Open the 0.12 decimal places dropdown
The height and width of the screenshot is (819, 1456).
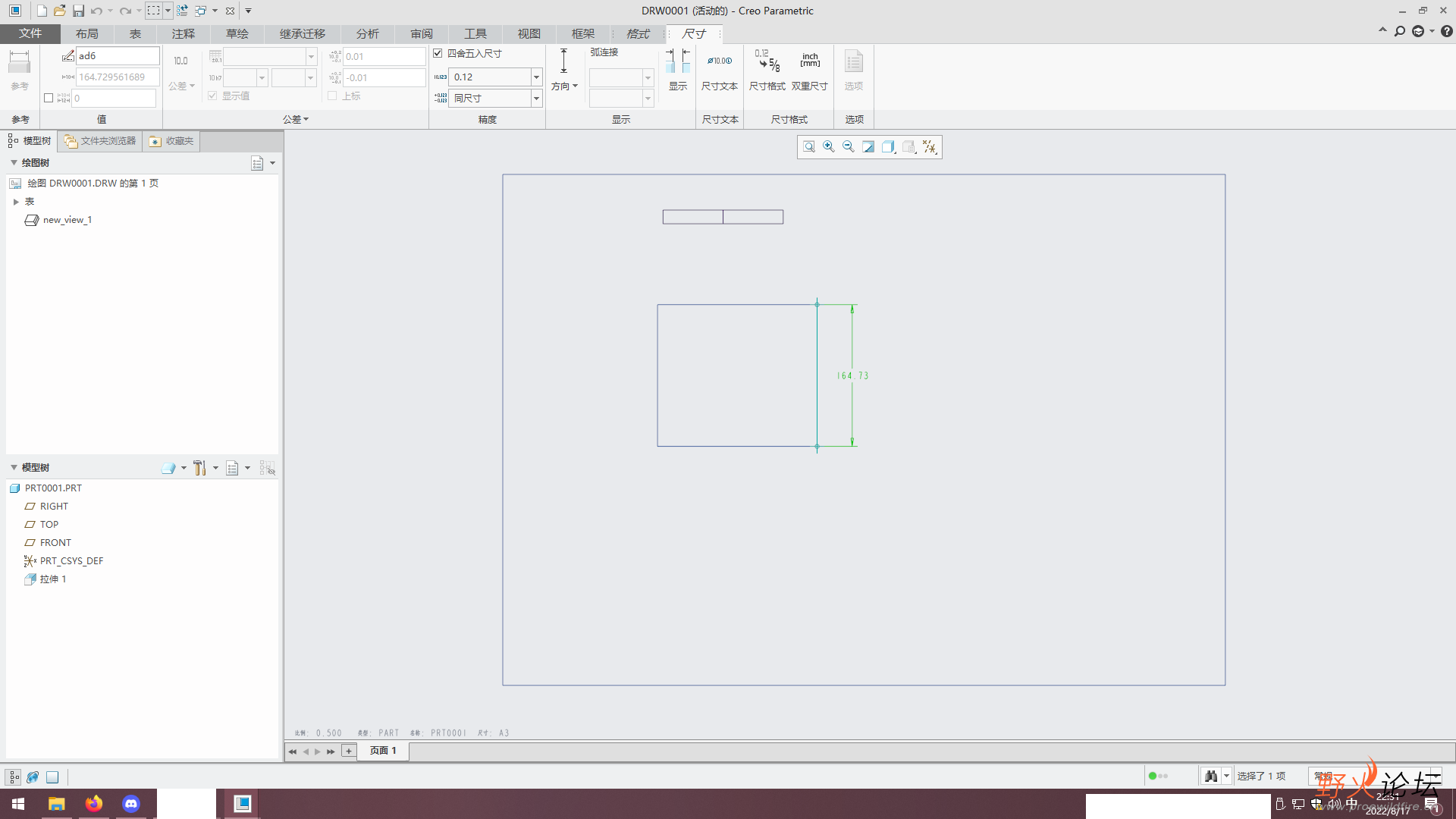[536, 77]
